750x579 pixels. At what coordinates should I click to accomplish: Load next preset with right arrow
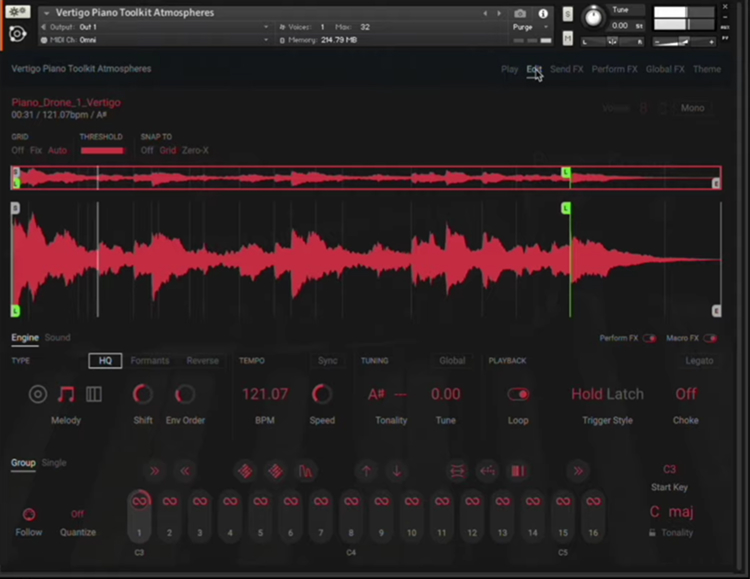(x=499, y=13)
